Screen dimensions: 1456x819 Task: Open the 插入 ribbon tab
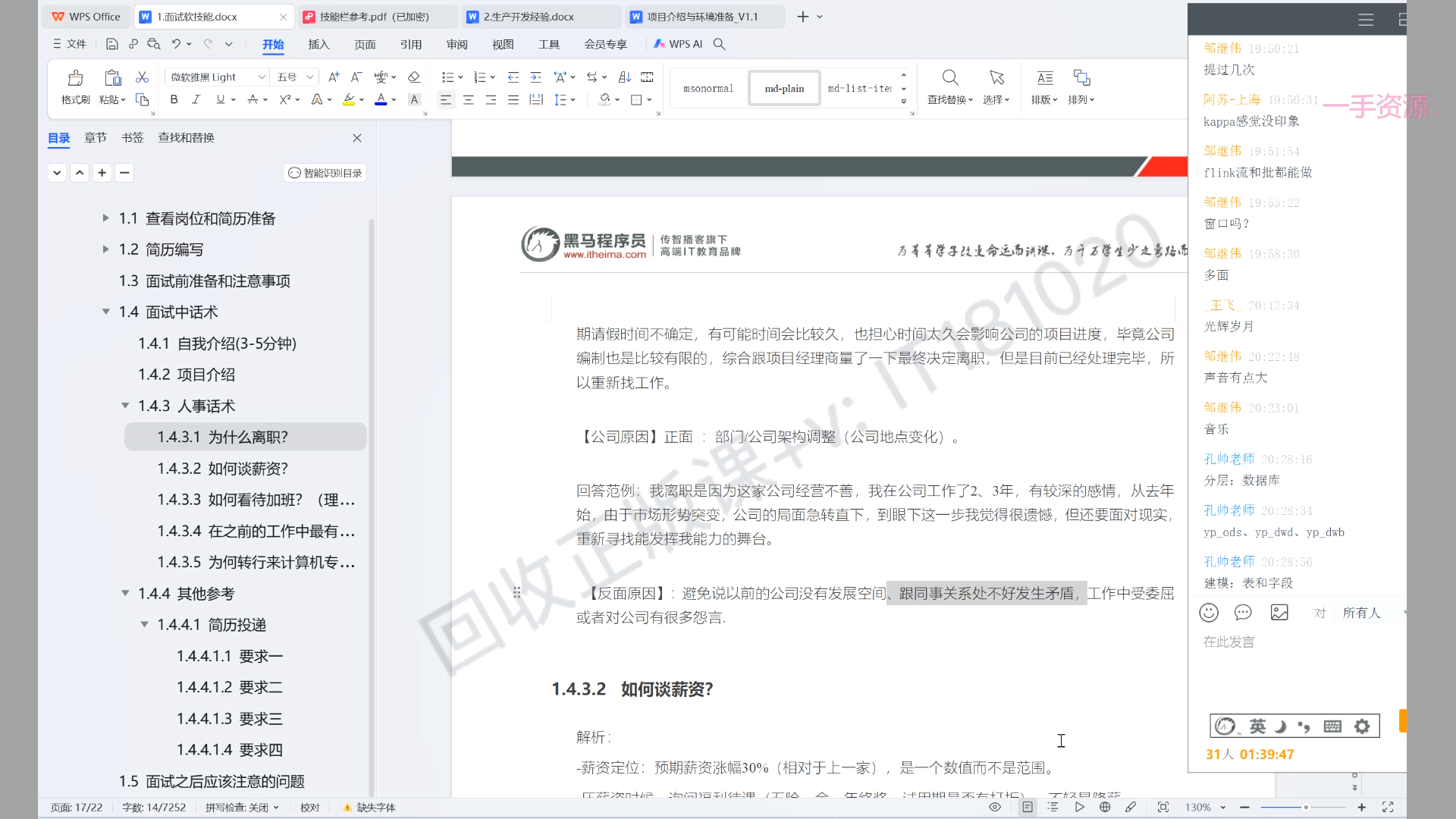(x=318, y=45)
